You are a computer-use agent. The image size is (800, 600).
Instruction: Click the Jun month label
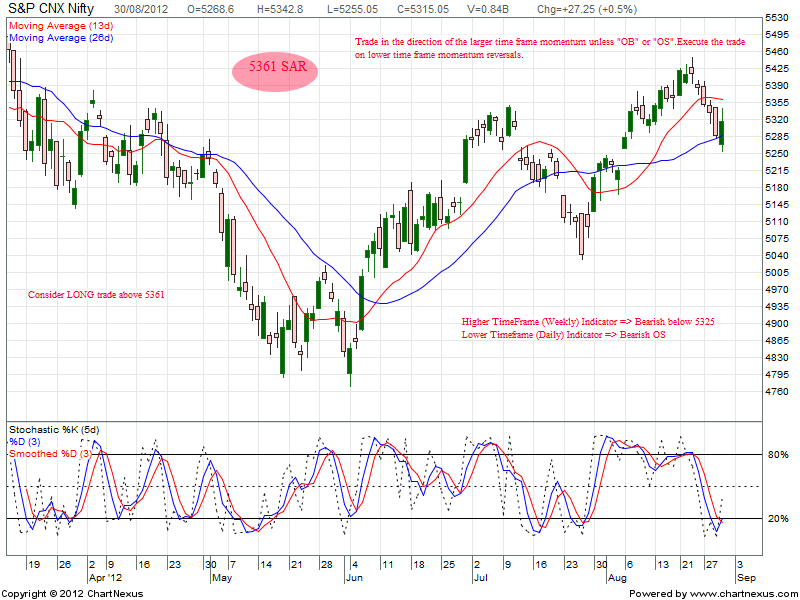coord(354,578)
